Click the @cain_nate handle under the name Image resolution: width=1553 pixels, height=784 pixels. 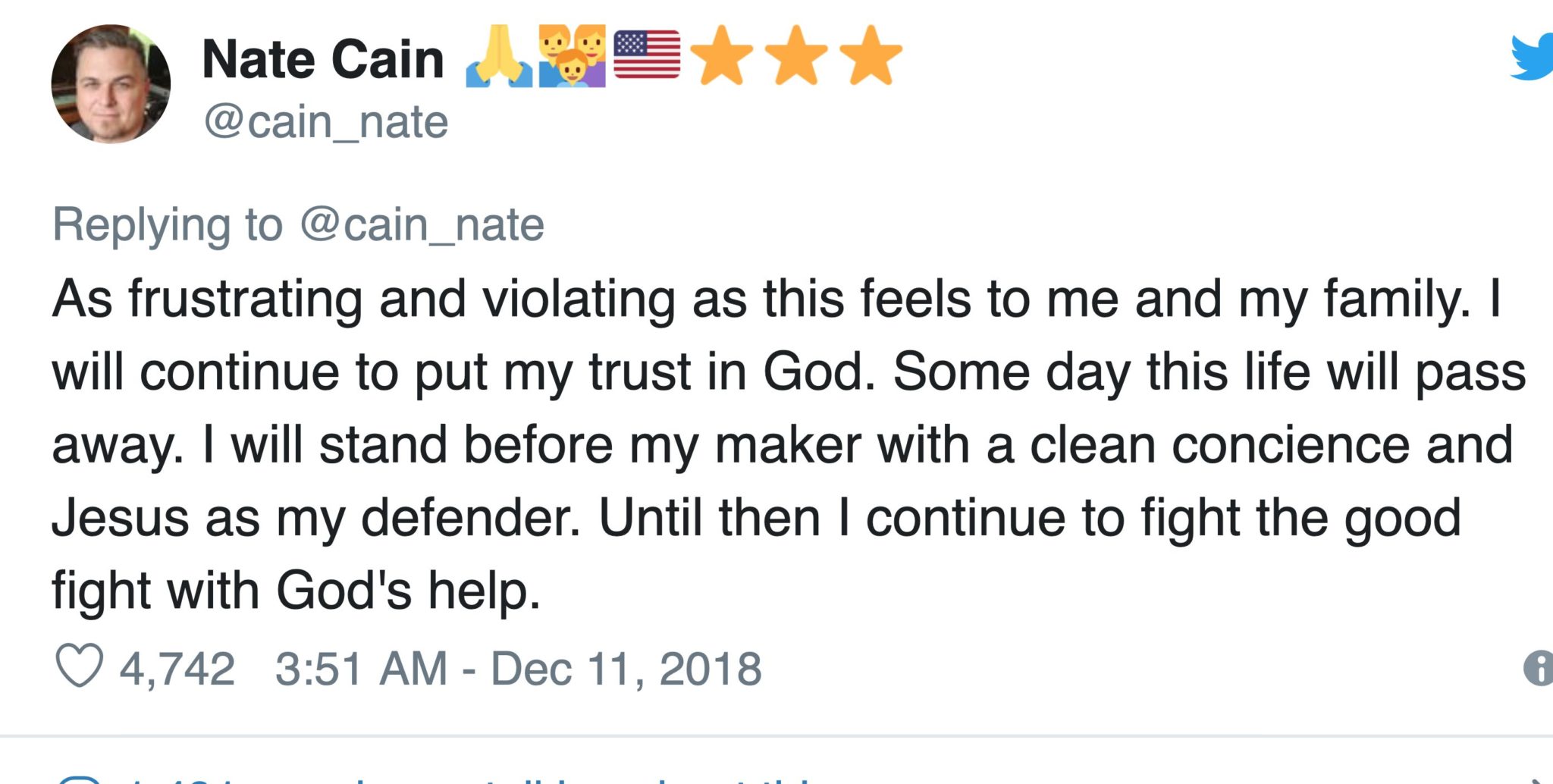pos(326,122)
